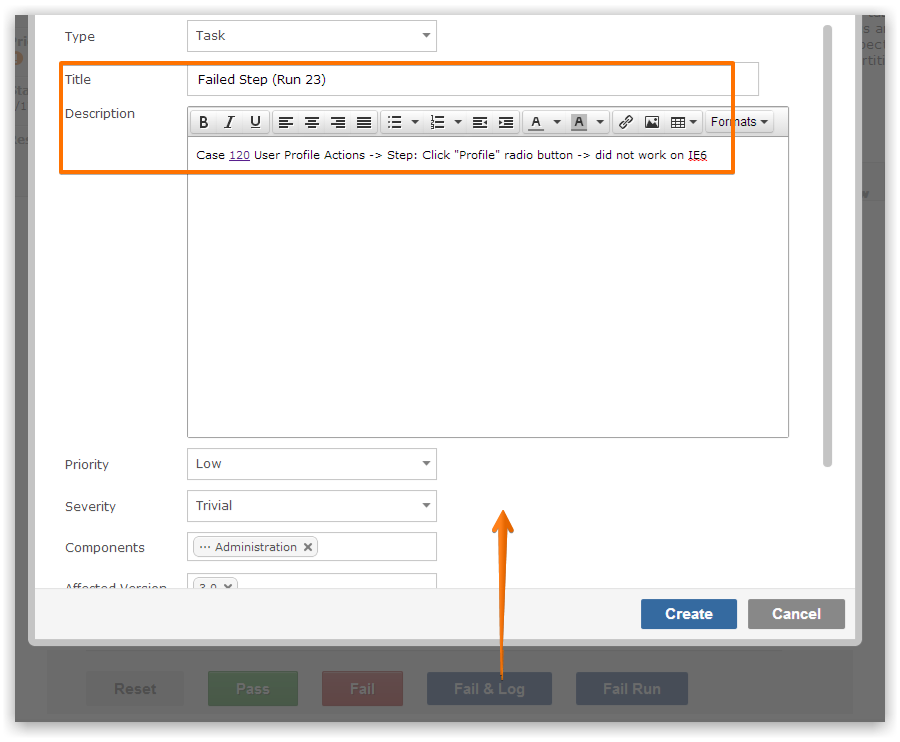Align description text to the left
This screenshot has height=742, width=900.
286,122
